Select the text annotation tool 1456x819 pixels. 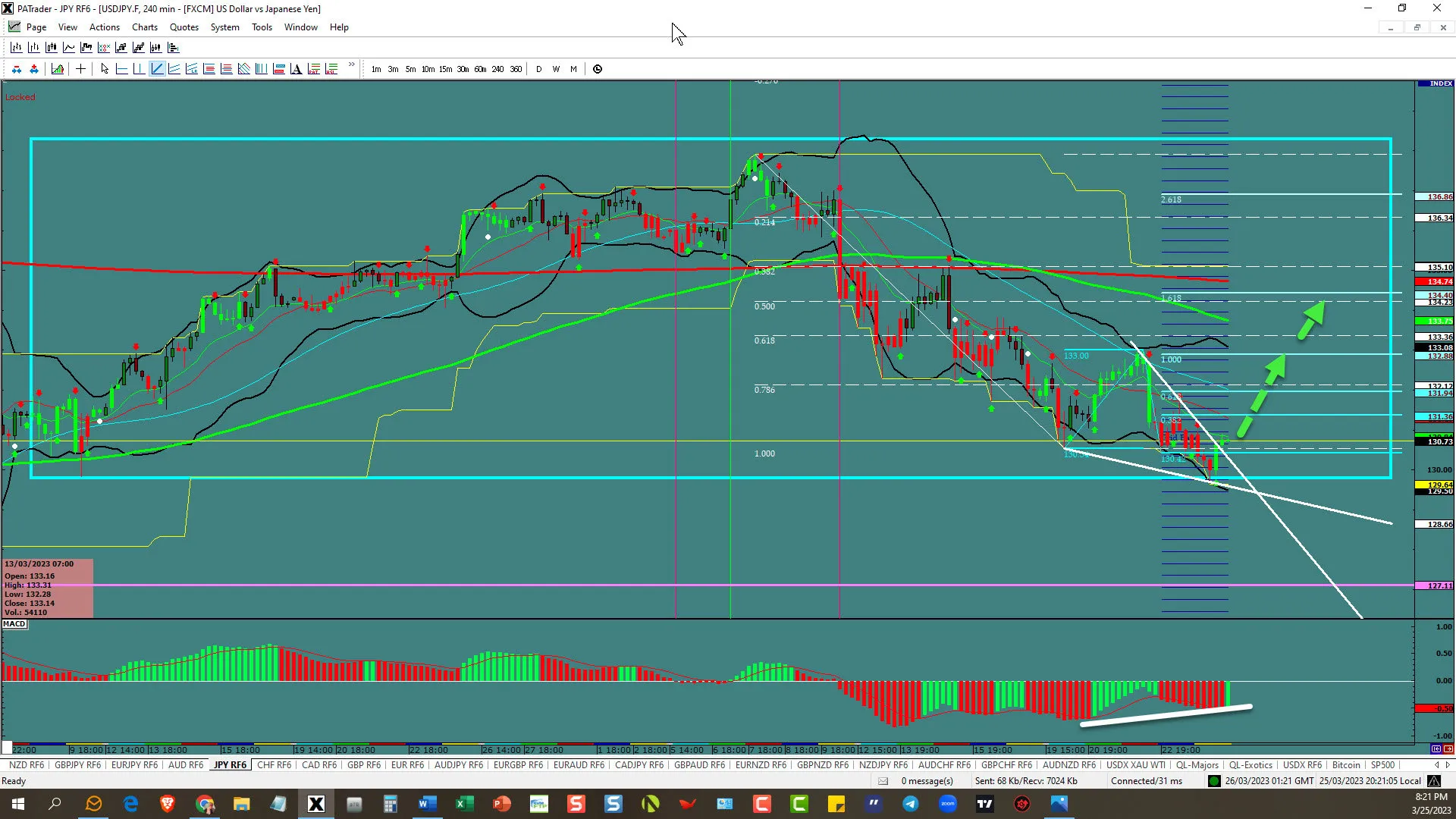click(296, 69)
